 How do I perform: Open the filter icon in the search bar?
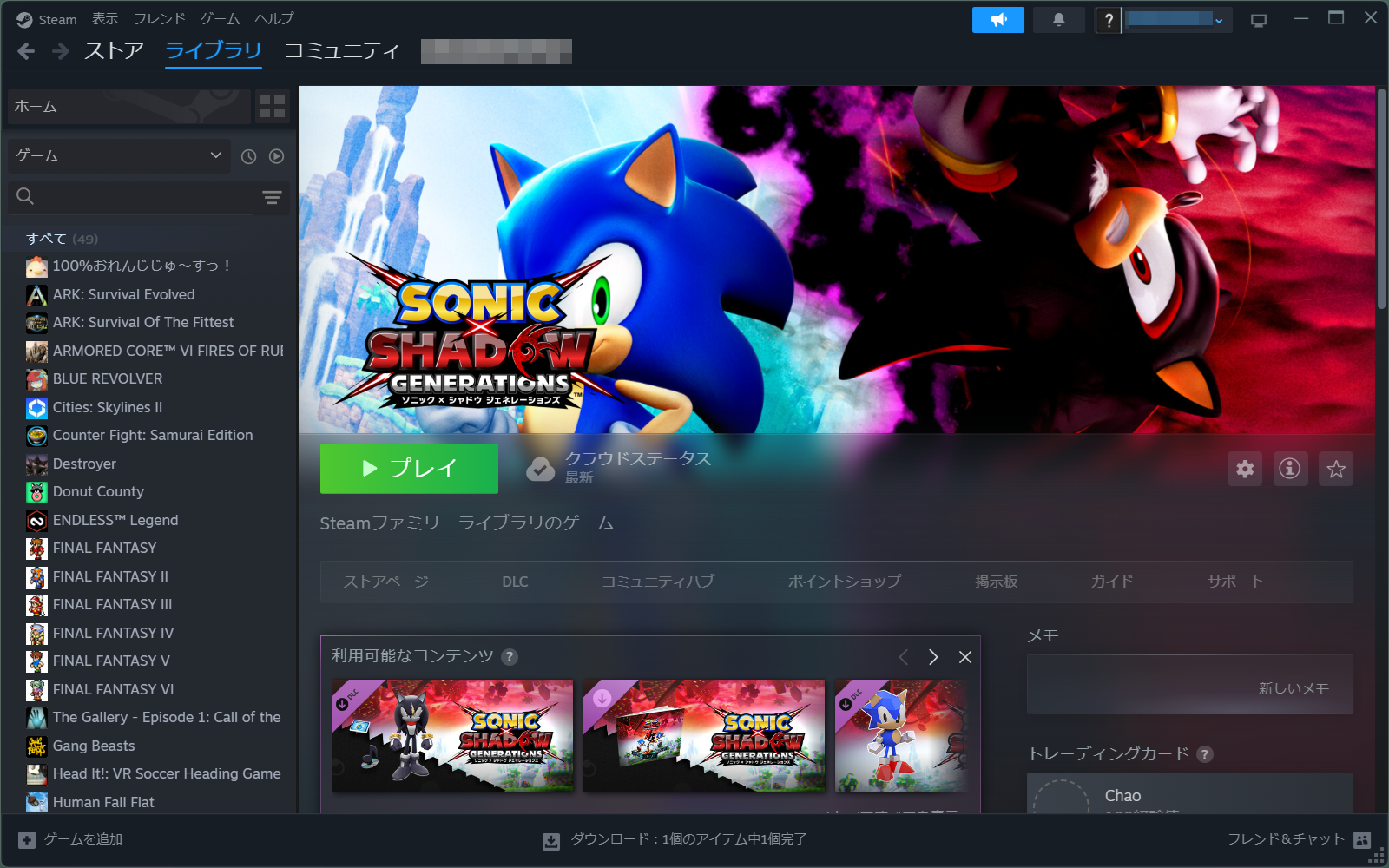[272, 197]
